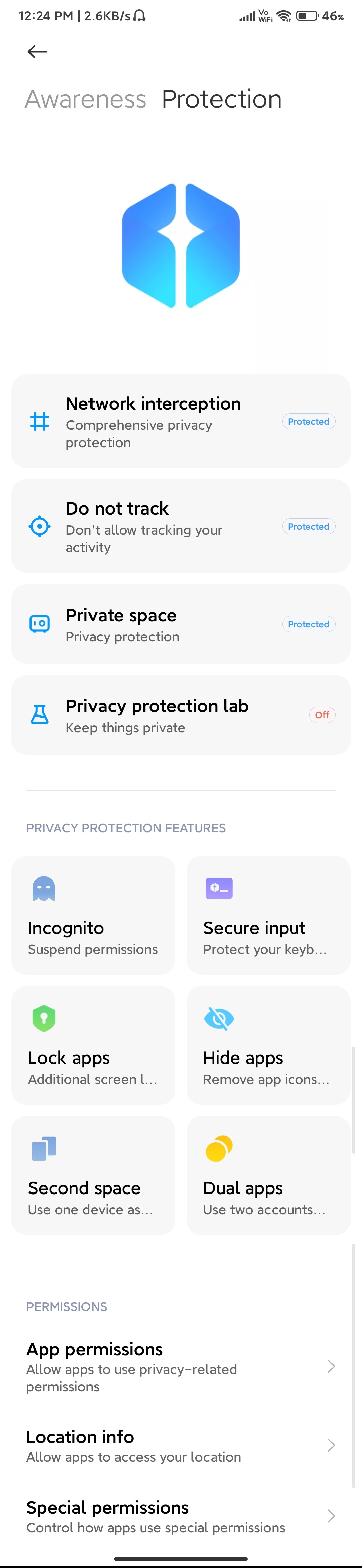This screenshot has height=1568, width=362.
Task: Tap the Network interception hash icon
Action: [40, 421]
